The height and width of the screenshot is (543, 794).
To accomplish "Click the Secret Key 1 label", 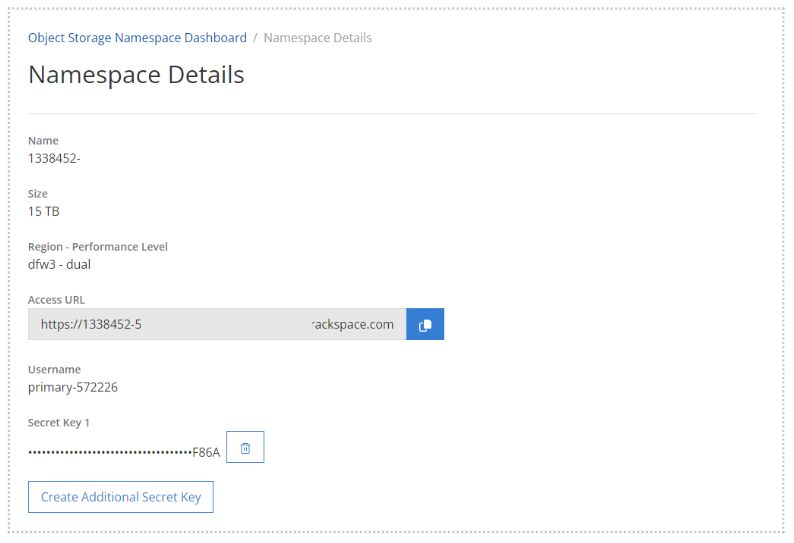I will click(x=59, y=422).
